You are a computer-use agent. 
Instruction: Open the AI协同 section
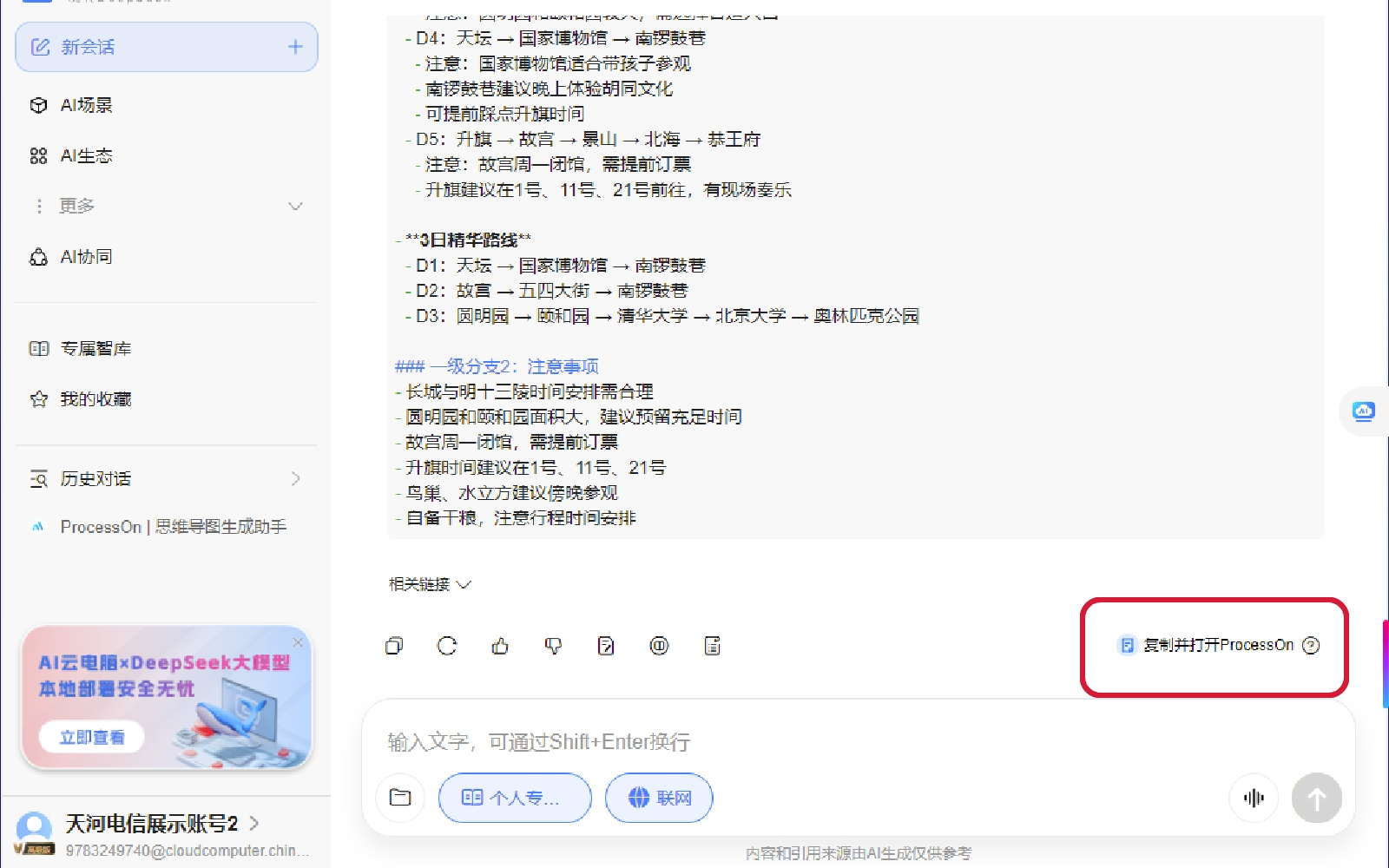[85, 257]
